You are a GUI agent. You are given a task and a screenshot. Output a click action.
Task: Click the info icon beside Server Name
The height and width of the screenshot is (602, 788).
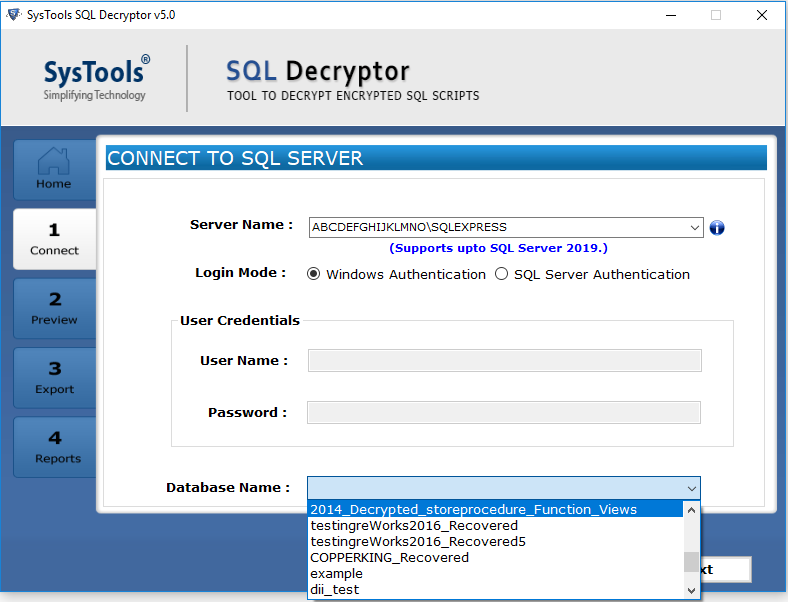[717, 228]
